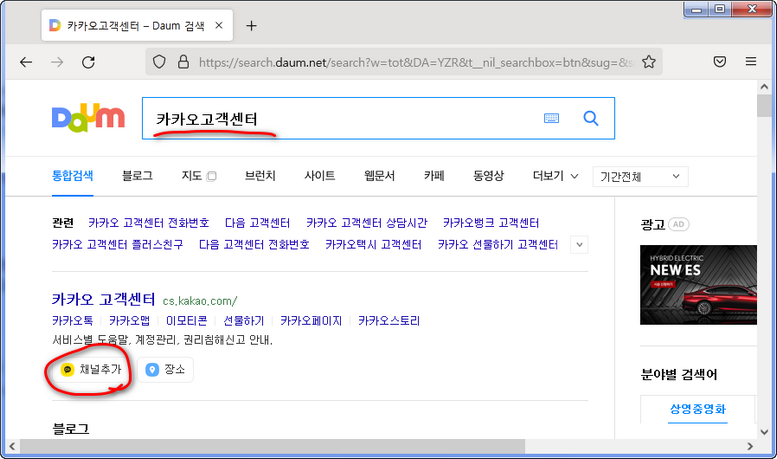Open the 카카오스토리 sublink
Screen dimensions: 777x459
click(x=389, y=321)
